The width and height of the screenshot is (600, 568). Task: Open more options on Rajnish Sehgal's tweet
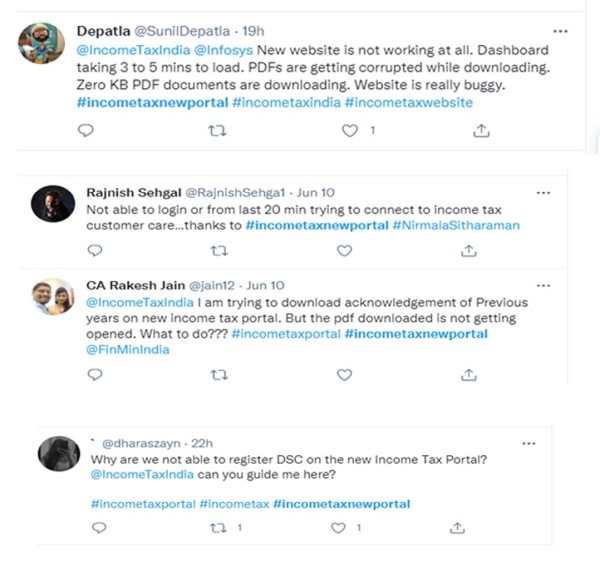[543, 191]
